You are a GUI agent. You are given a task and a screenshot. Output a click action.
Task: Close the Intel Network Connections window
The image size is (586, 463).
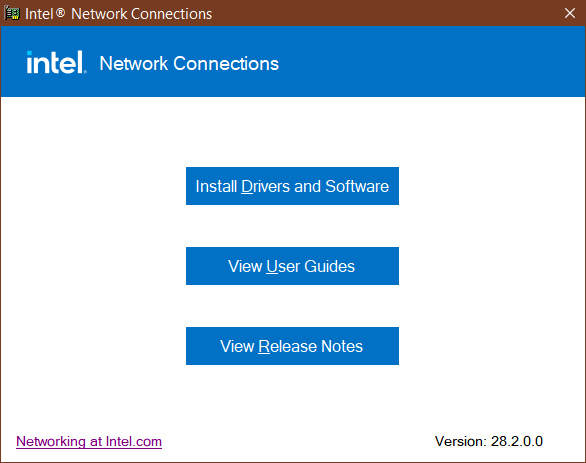pos(570,13)
